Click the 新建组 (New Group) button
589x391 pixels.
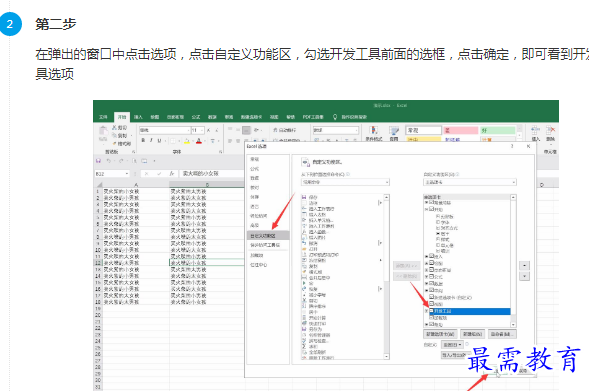472,334
